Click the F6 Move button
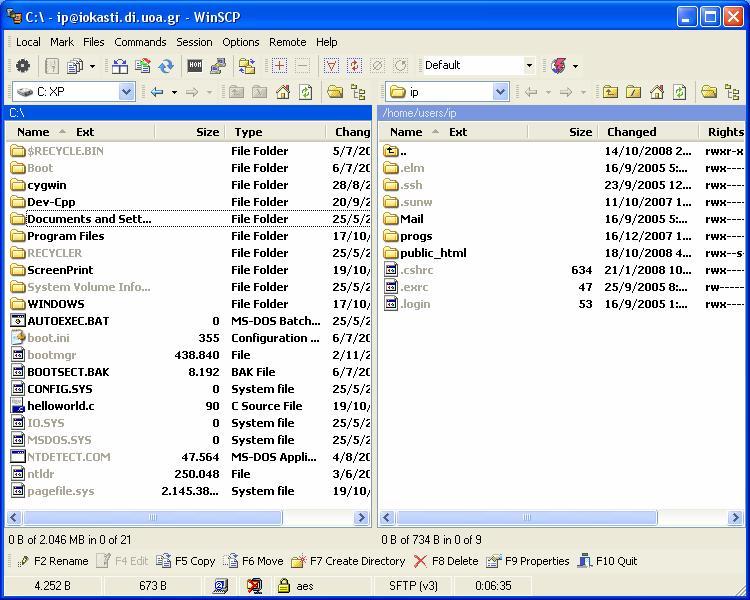The width and height of the screenshot is (750, 600). click(x=254, y=561)
